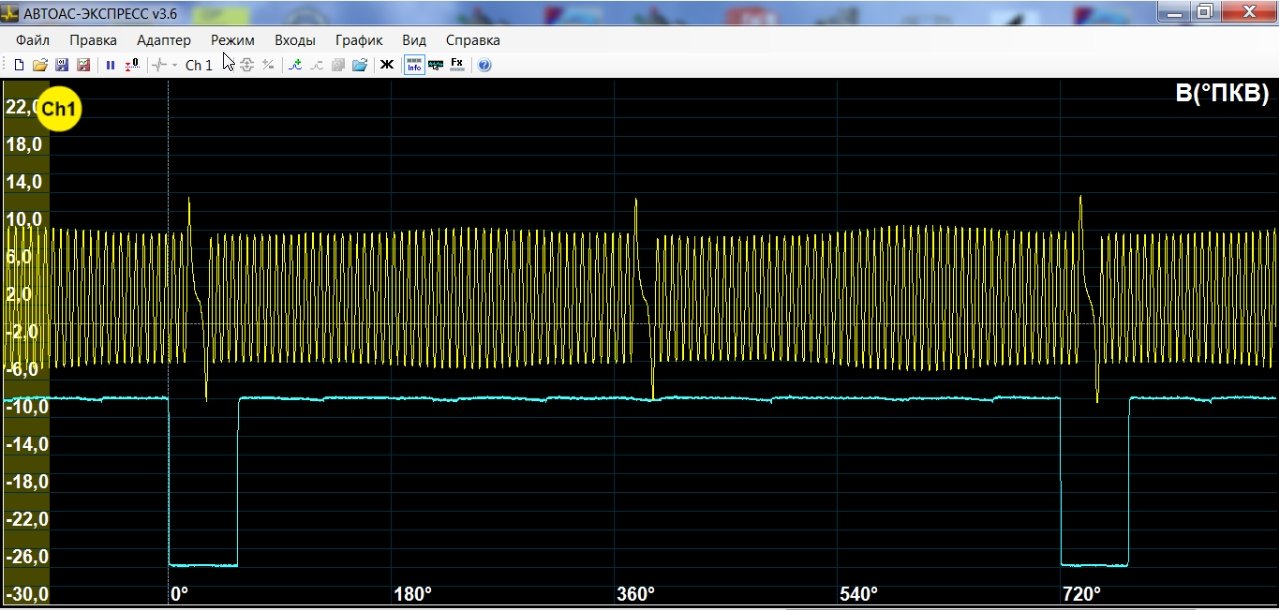Click the Fx functions icon
The image size is (1279, 610).
point(457,65)
